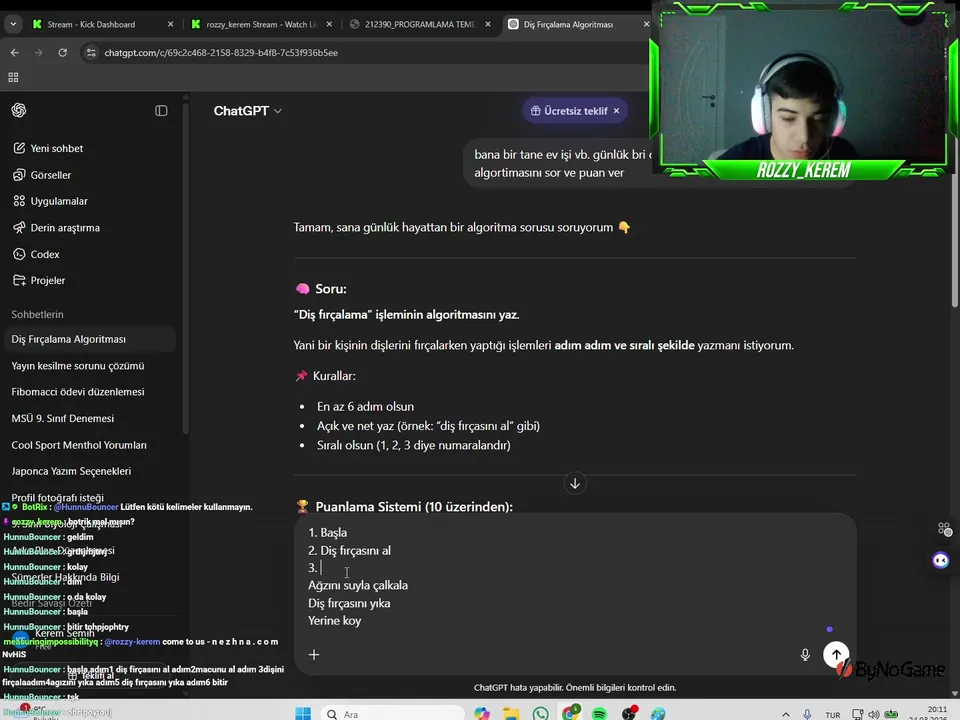Open the ChatGPT logo home icon
The height and width of the screenshot is (720, 960).
point(19,110)
